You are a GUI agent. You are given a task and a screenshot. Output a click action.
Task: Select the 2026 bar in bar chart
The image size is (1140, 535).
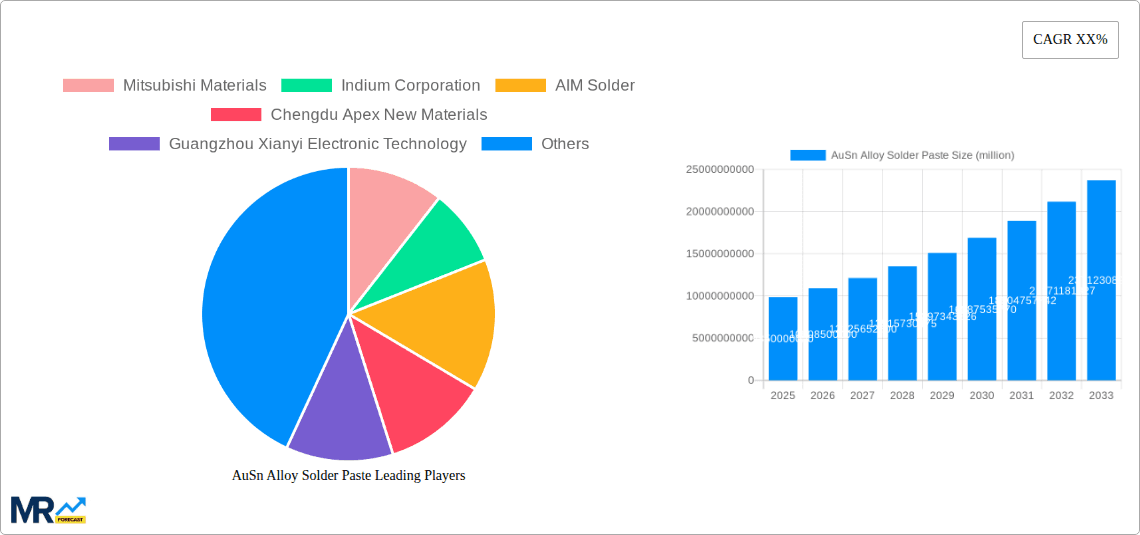coord(823,334)
